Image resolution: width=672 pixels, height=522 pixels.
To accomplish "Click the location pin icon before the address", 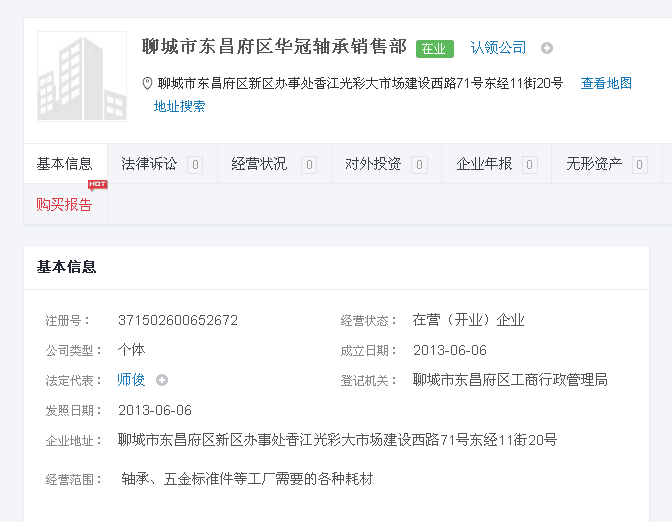I will coord(147,83).
